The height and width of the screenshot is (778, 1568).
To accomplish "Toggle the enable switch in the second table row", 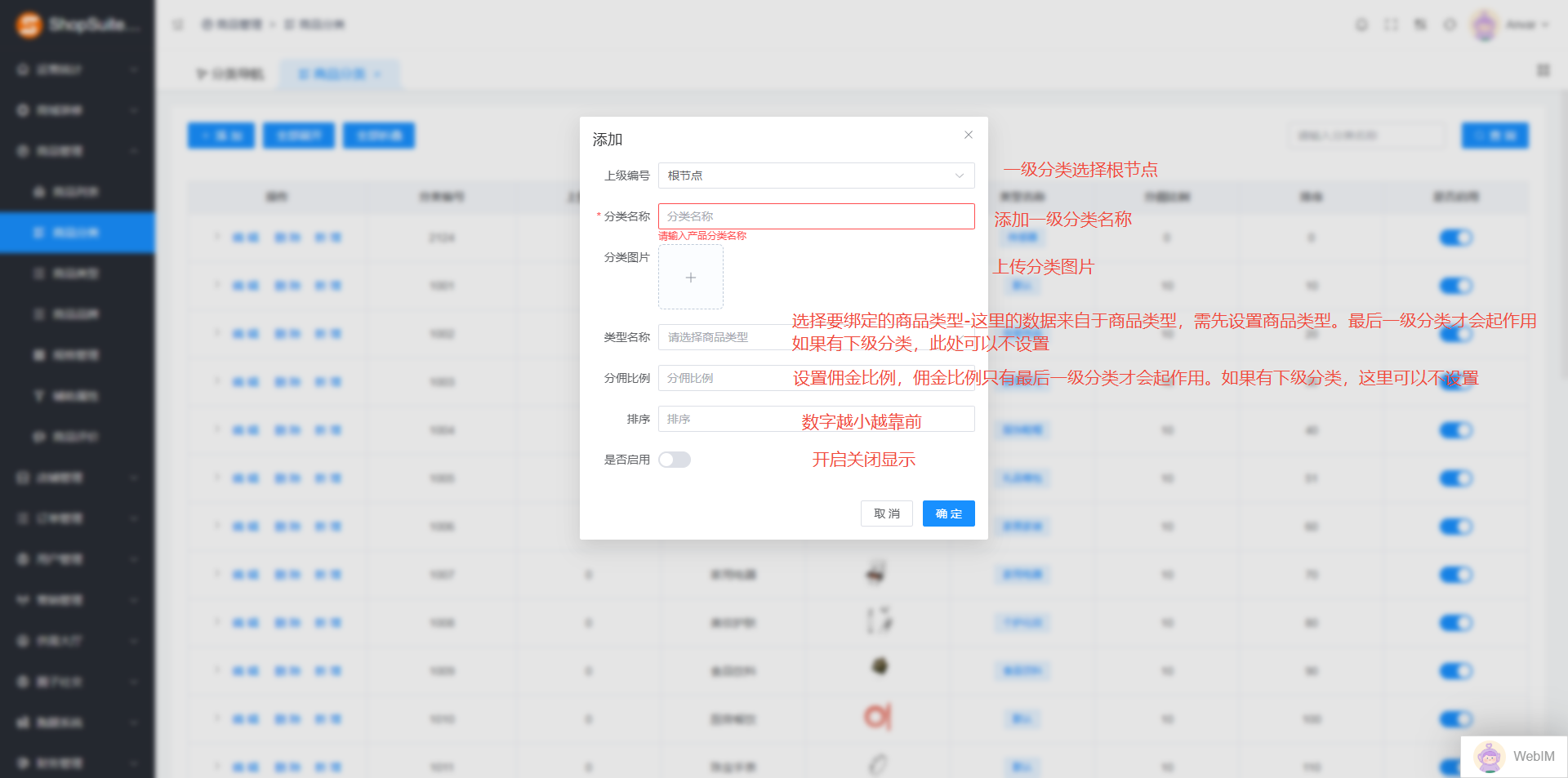I will 1454,286.
